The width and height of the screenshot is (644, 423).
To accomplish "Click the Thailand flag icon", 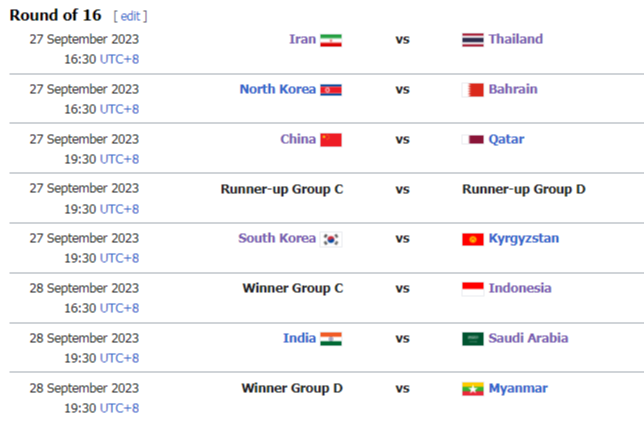I will pyautogui.click(x=473, y=40).
